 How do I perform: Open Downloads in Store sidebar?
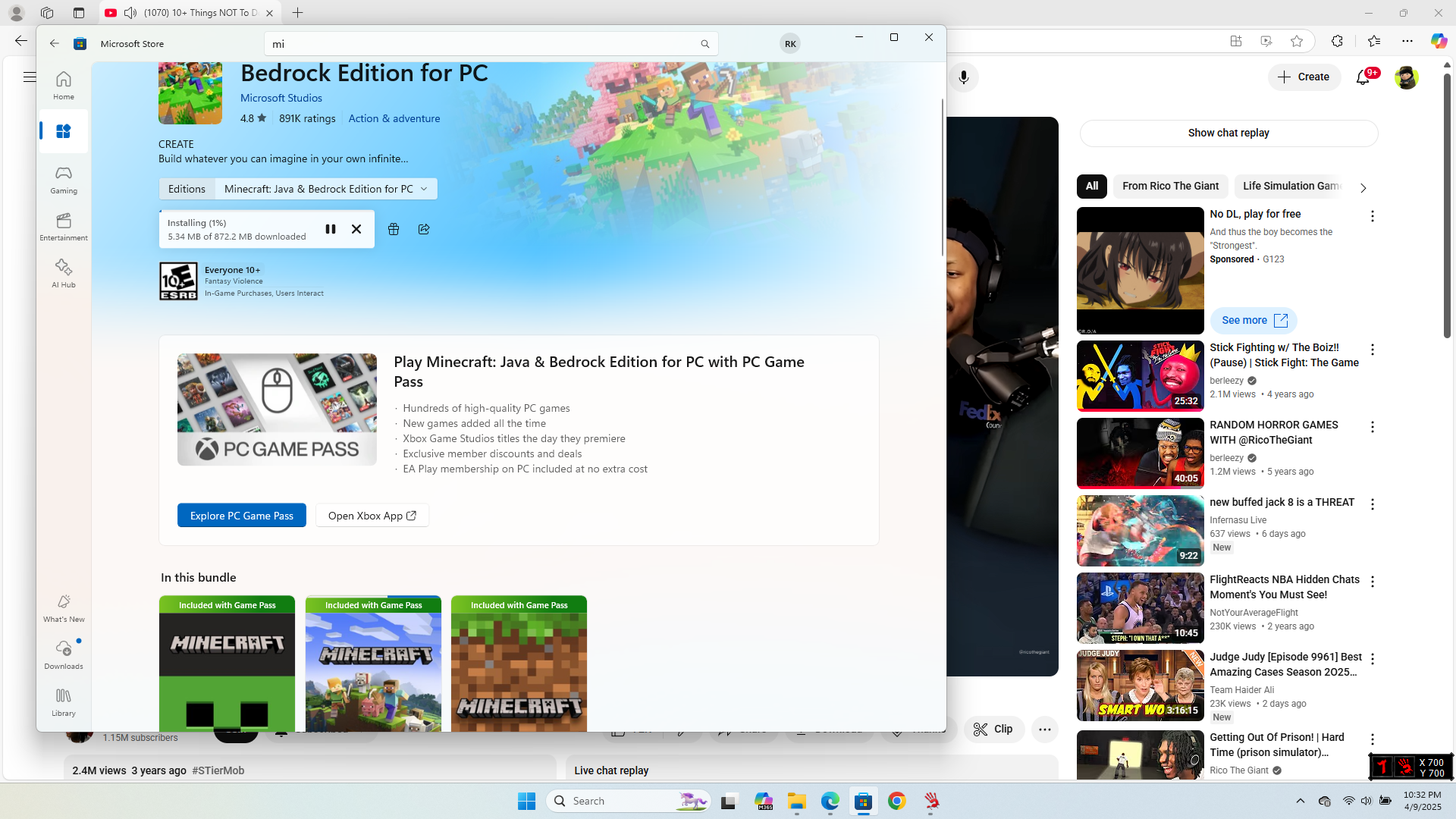[64, 655]
